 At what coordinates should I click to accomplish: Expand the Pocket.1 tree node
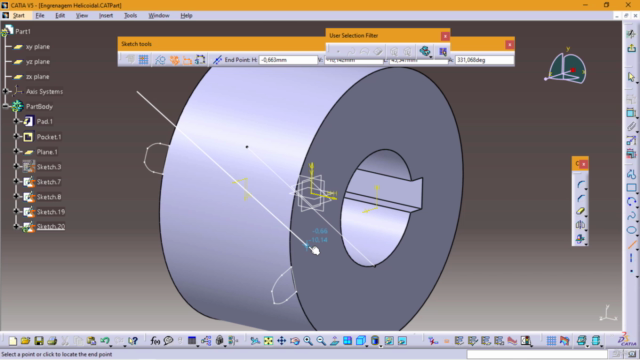(16, 136)
